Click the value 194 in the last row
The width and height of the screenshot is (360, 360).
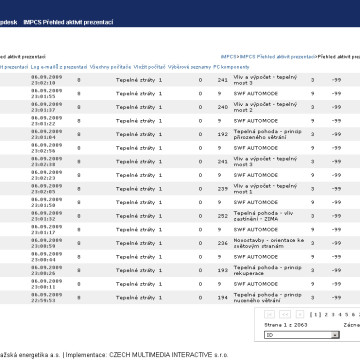point(223,298)
